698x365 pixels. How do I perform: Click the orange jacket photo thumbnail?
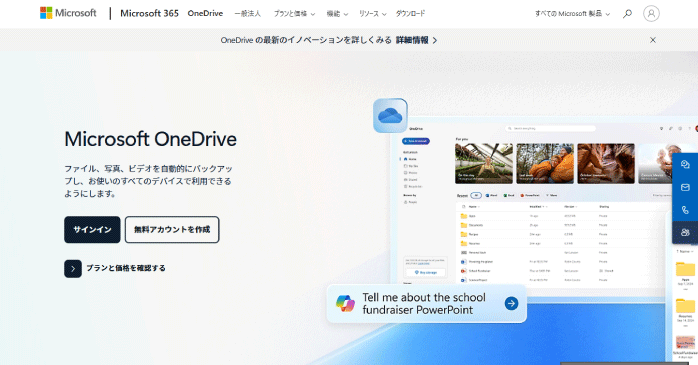point(545,163)
